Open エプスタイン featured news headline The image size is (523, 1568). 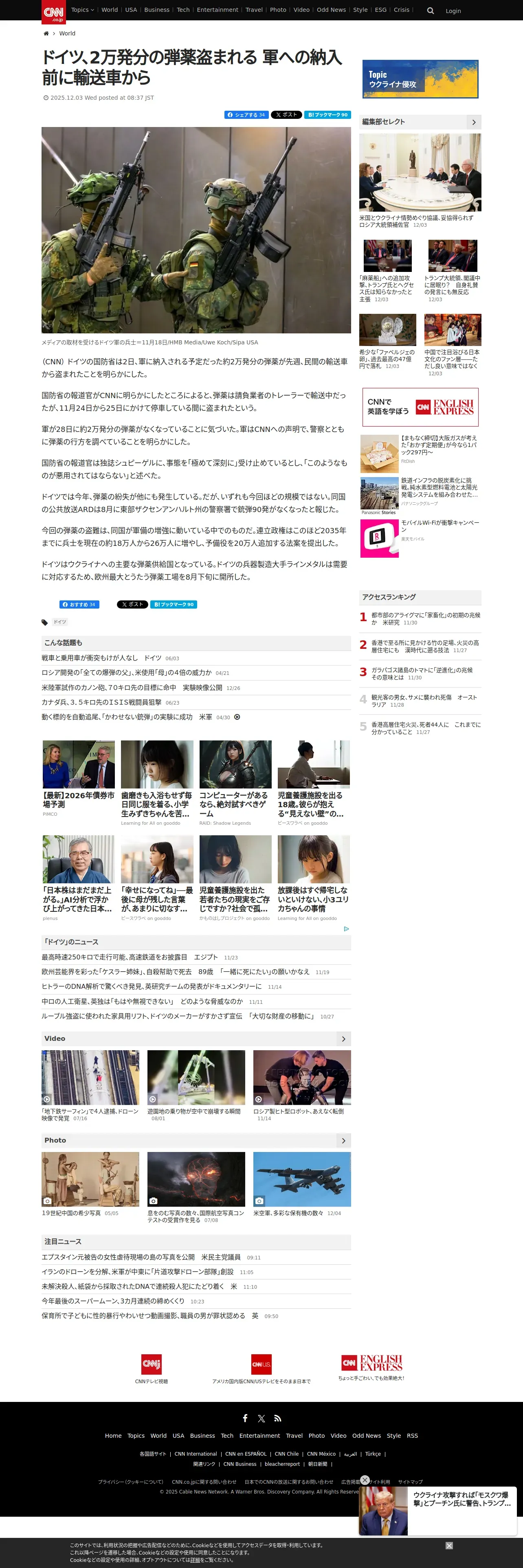click(141, 1257)
